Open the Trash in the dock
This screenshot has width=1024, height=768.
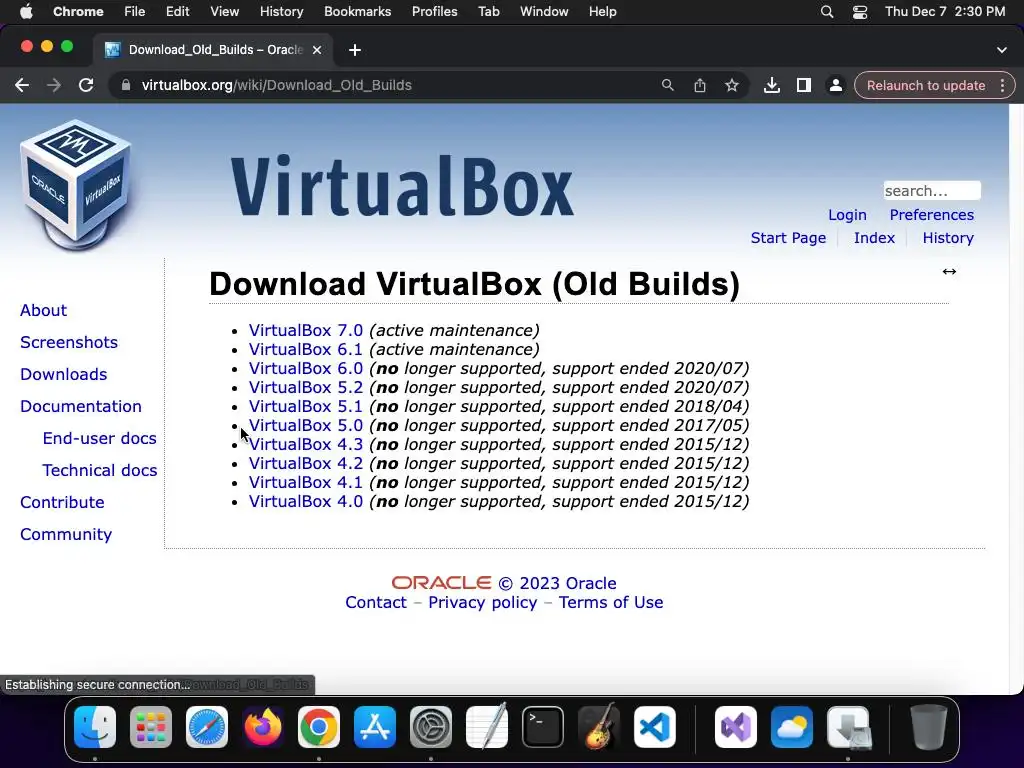click(x=929, y=727)
